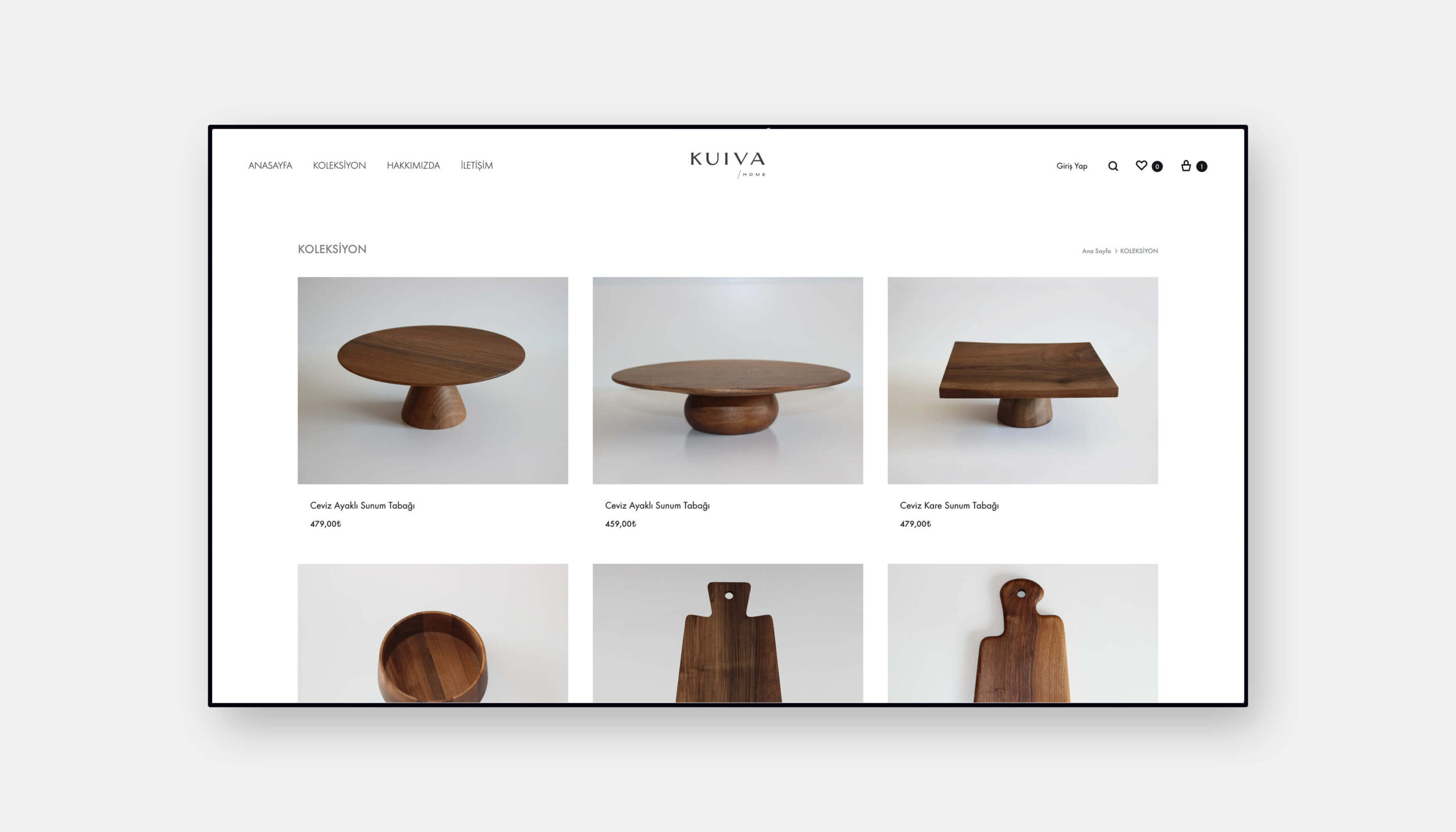Viewport: 1456px width, 832px height.
Task: Open the curved-handle cutting board image
Action: tap(1022, 633)
